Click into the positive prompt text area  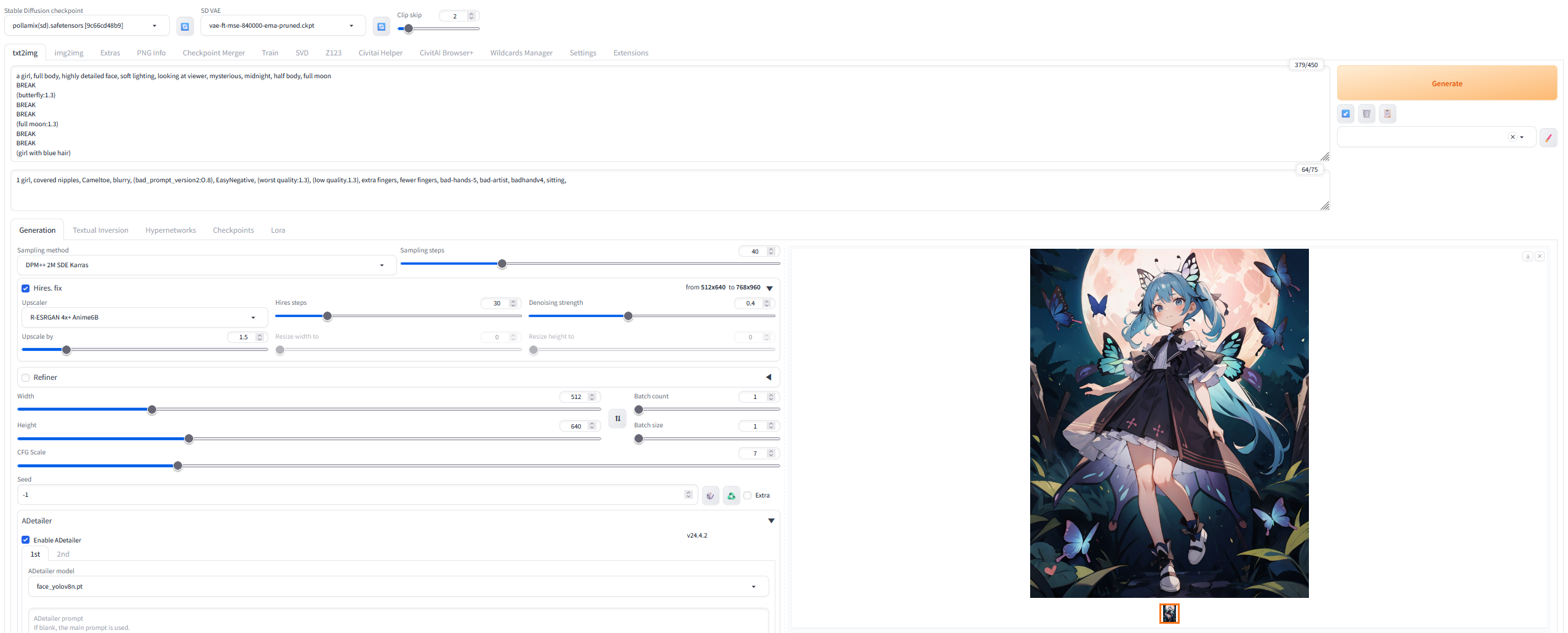(670, 114)
